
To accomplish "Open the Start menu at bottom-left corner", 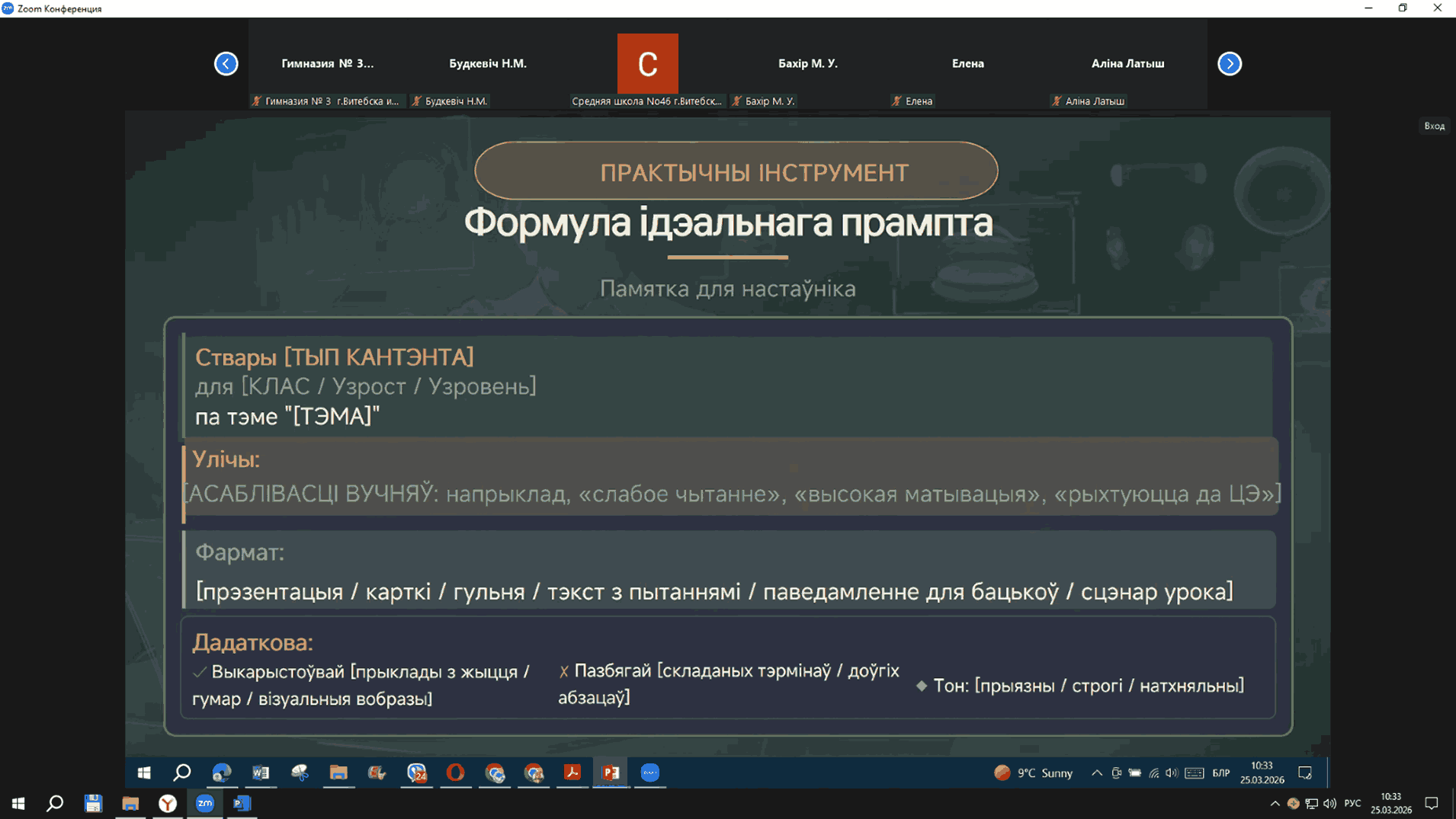I will pyautogui.click(x=18, y=803).
